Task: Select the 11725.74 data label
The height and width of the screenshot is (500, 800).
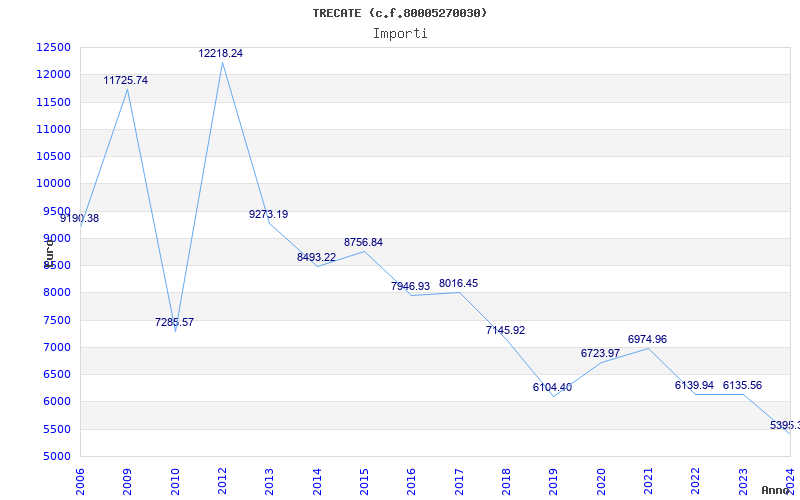Action: pyautogui.click(x=126, y=80)
